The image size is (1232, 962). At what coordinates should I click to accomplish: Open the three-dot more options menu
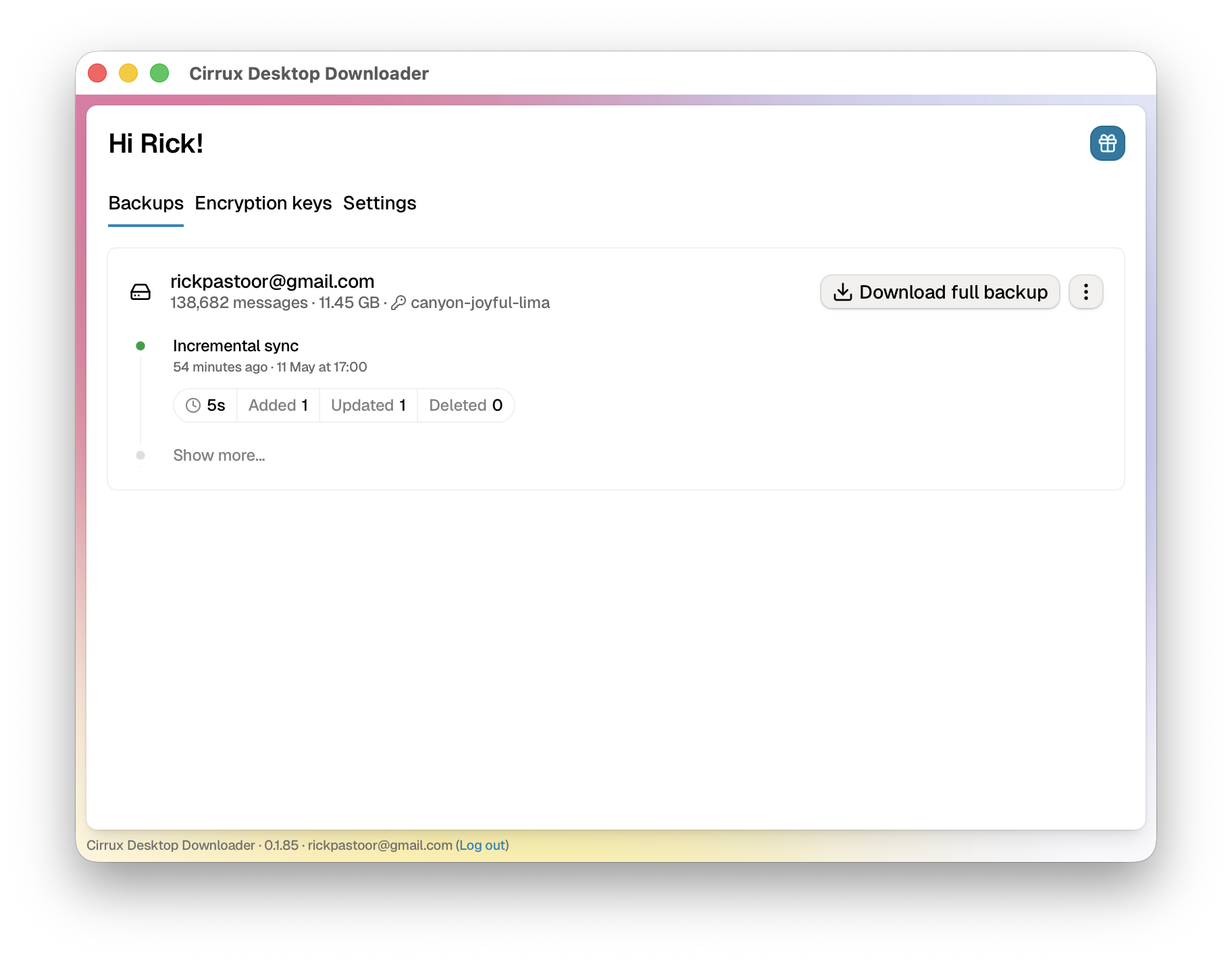coord(1085,292)
